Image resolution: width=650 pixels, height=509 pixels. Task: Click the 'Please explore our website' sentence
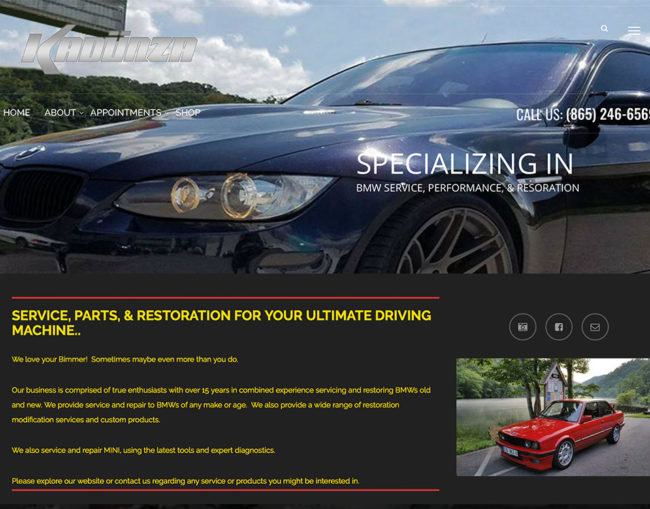pyautogui.click(x=185, y=481)
